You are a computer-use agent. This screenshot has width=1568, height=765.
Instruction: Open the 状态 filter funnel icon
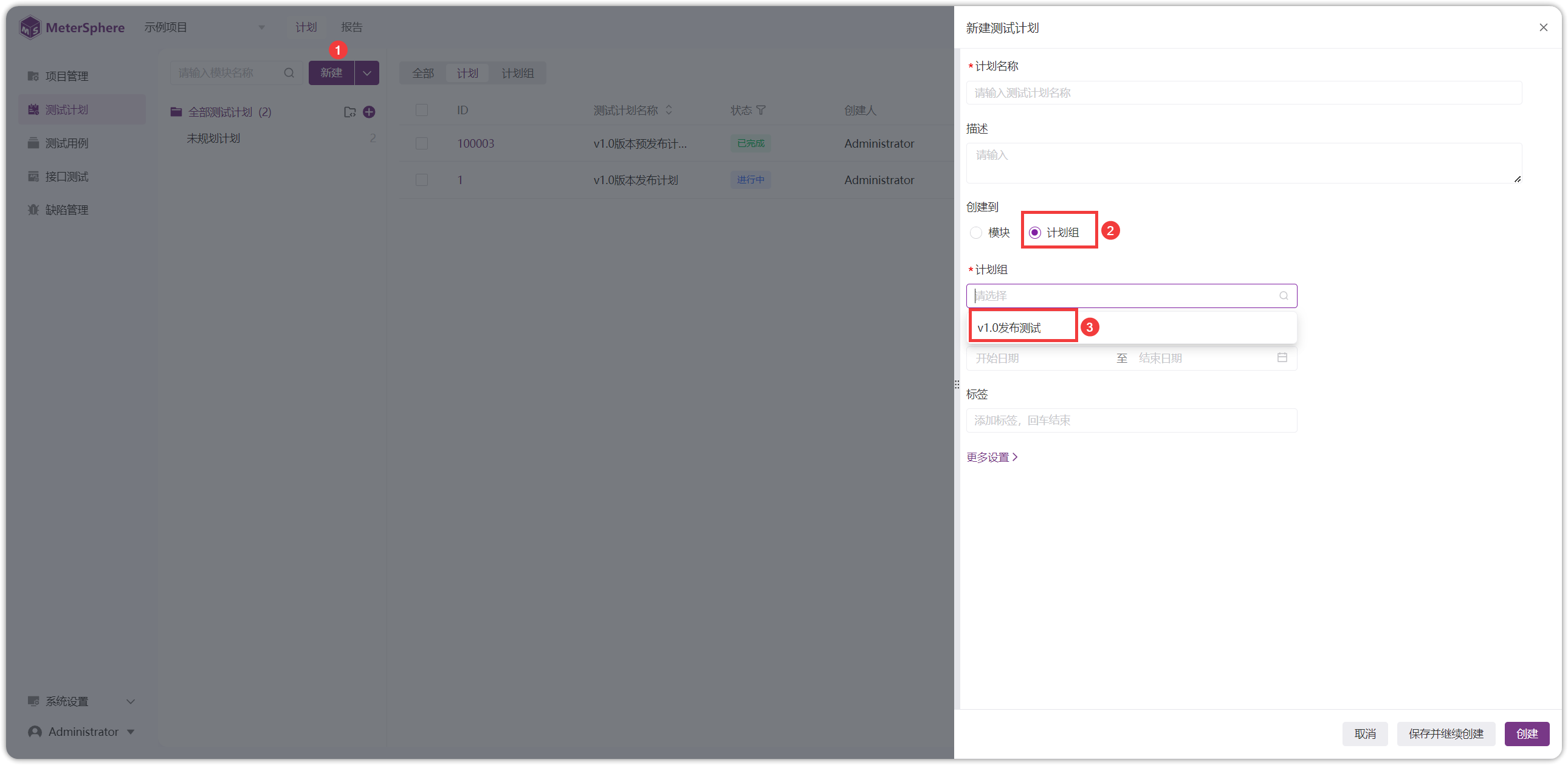(761, 110)
